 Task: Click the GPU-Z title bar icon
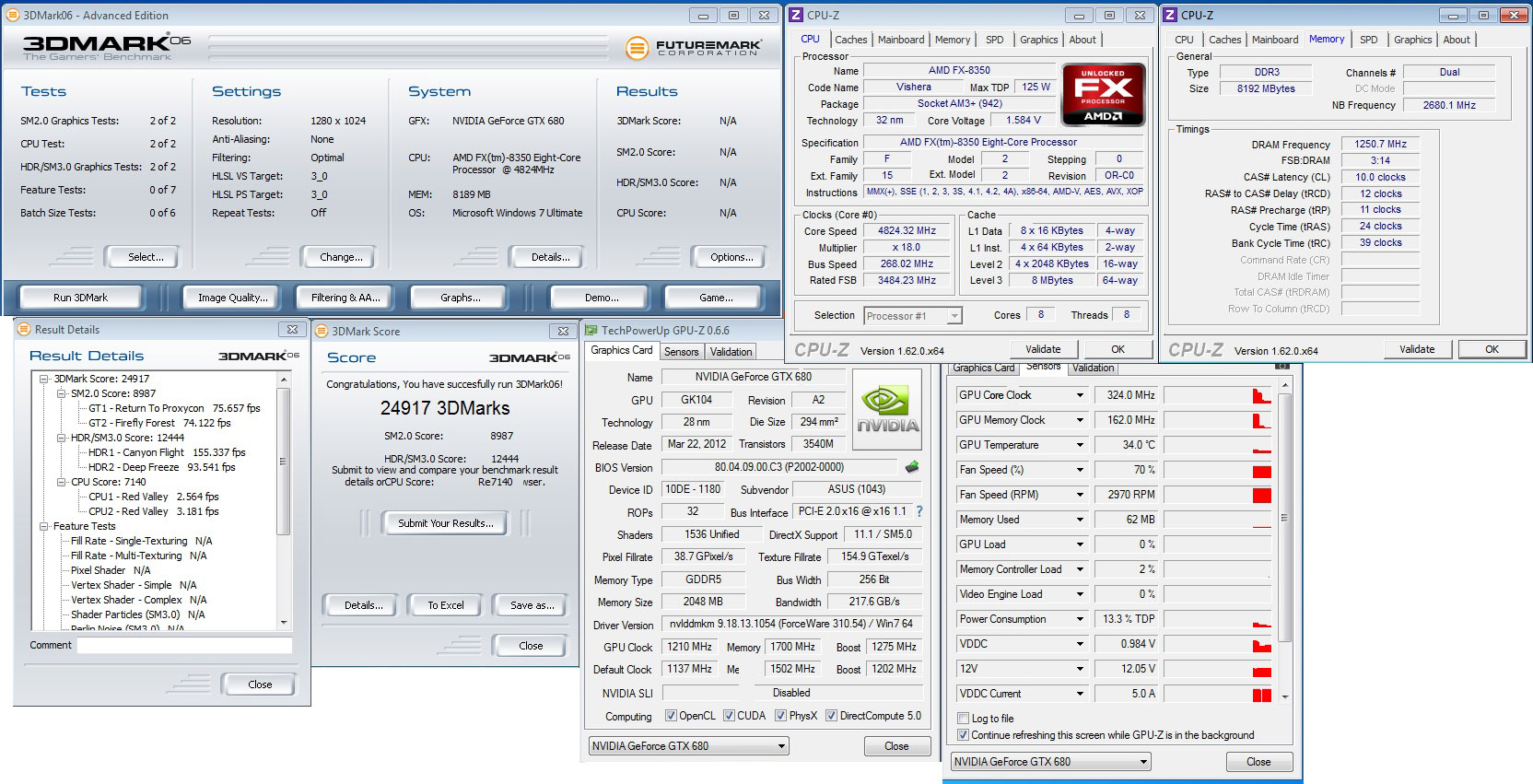[591, 331]
